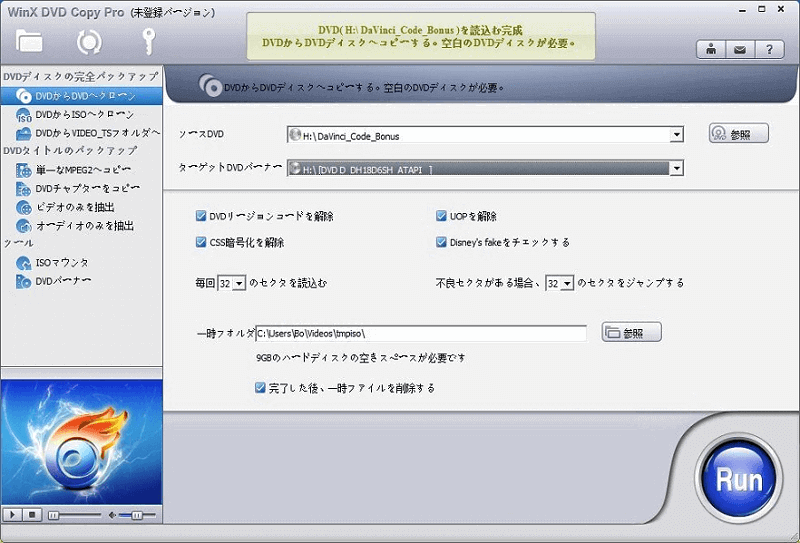
Task: Open the 毎回 sector read count dropdown
Action: coord(239,284)
